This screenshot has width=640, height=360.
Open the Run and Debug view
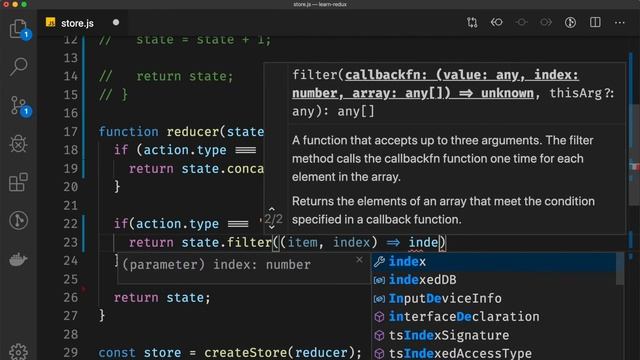[x=18, y=143]
